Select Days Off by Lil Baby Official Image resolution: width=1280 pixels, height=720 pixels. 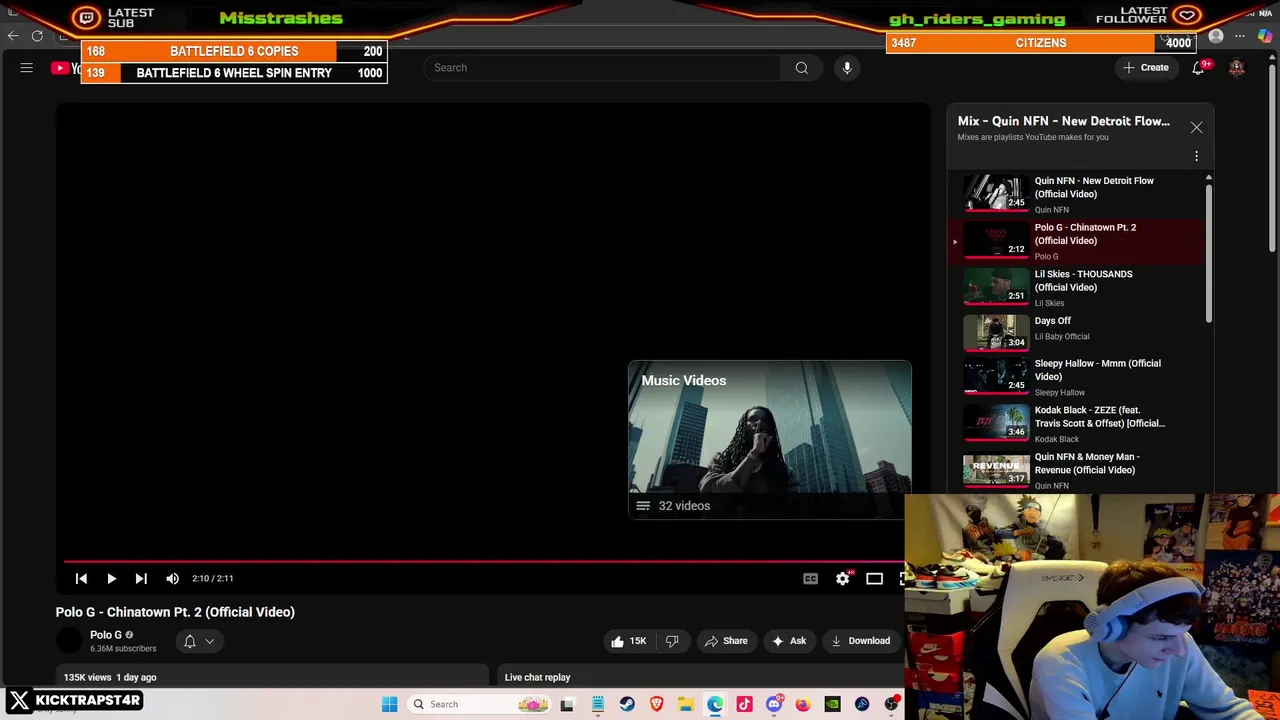[1078, 331]
